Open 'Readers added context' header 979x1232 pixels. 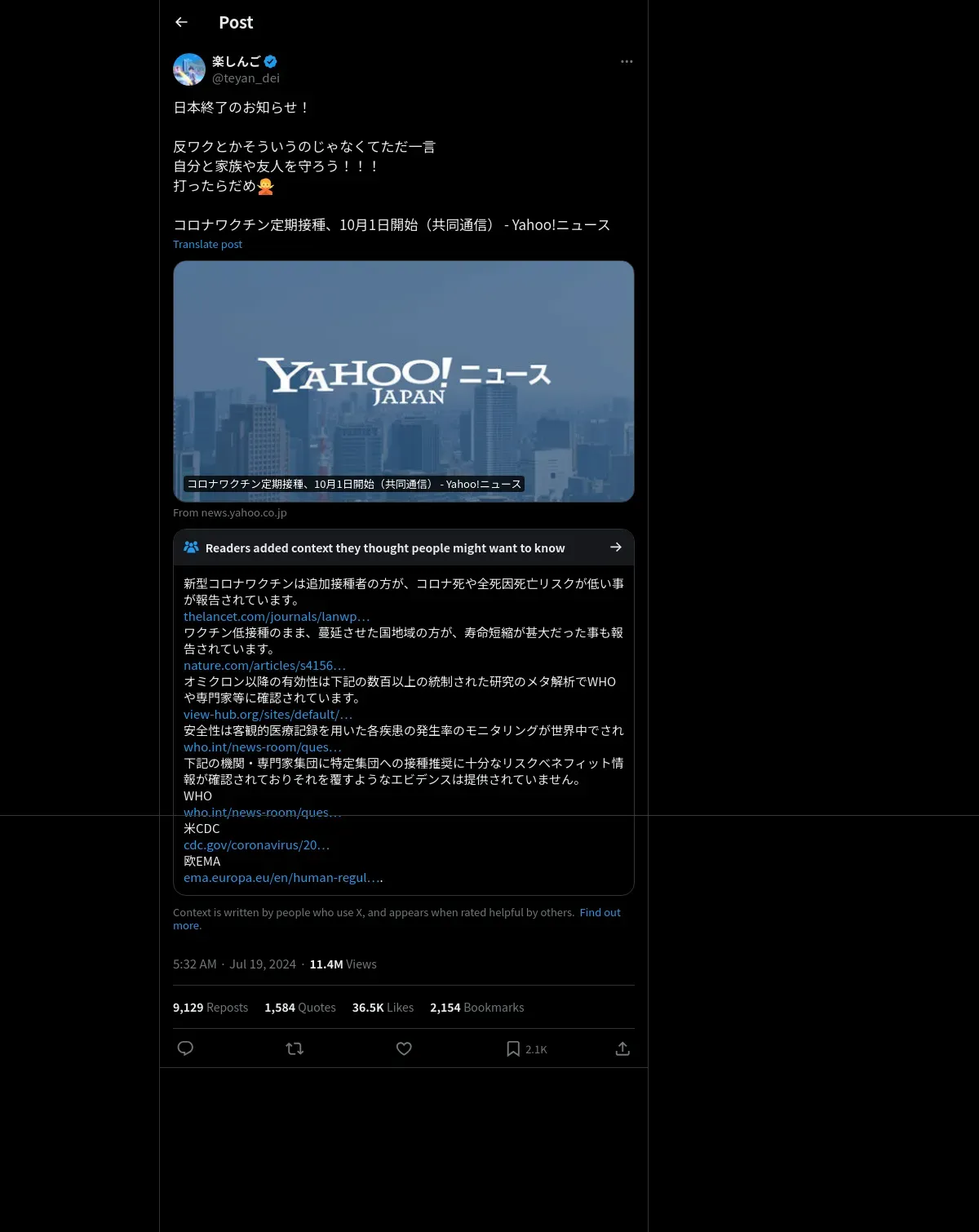(404, 547)
